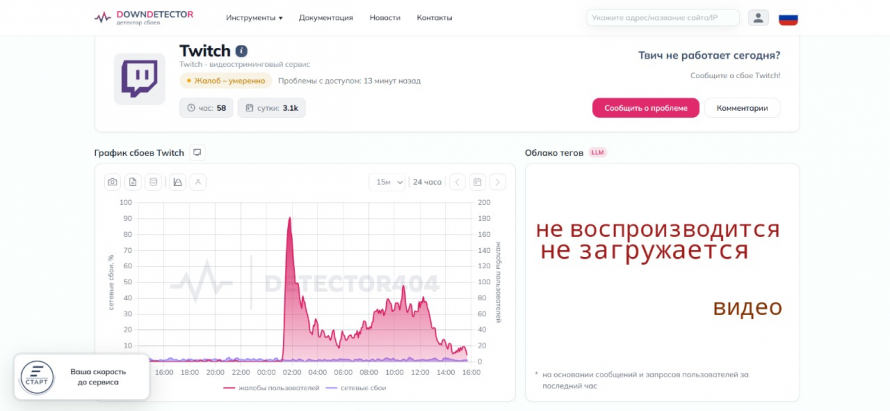Download chart data via file icon

(x=133, y=182)
